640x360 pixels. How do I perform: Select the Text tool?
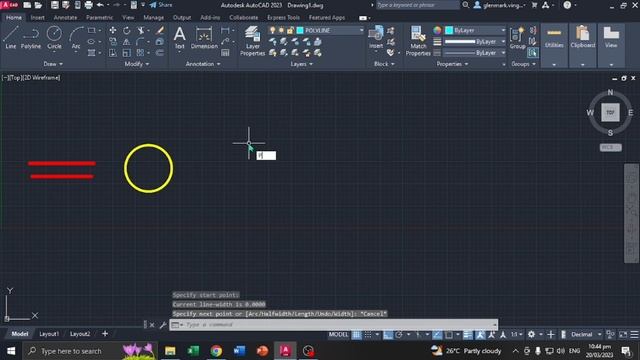pyautogui.click(x=180, y=38)
